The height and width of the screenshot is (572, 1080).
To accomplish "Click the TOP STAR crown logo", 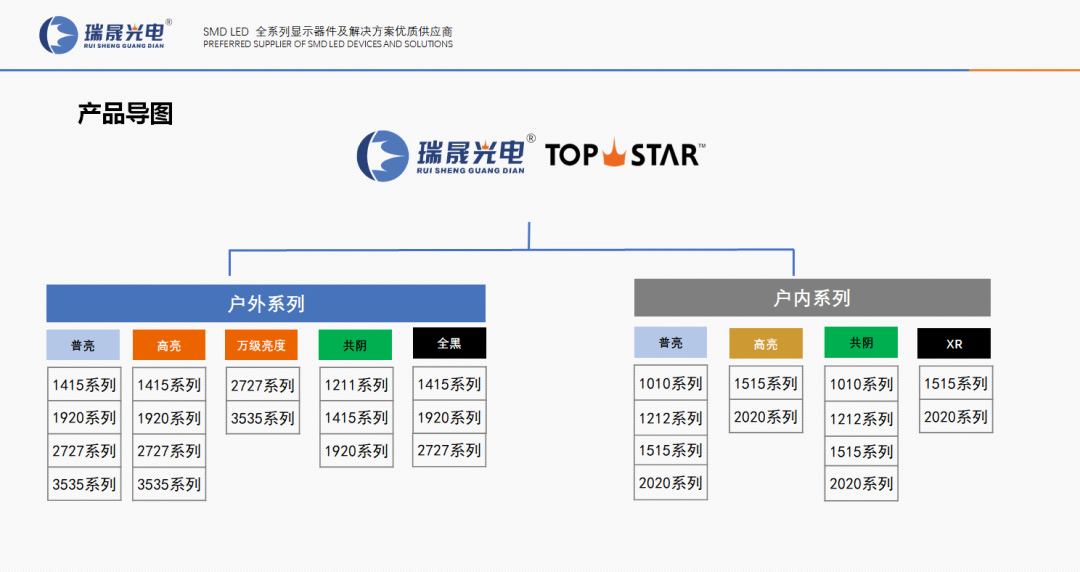I will click(x=625, y=154).
